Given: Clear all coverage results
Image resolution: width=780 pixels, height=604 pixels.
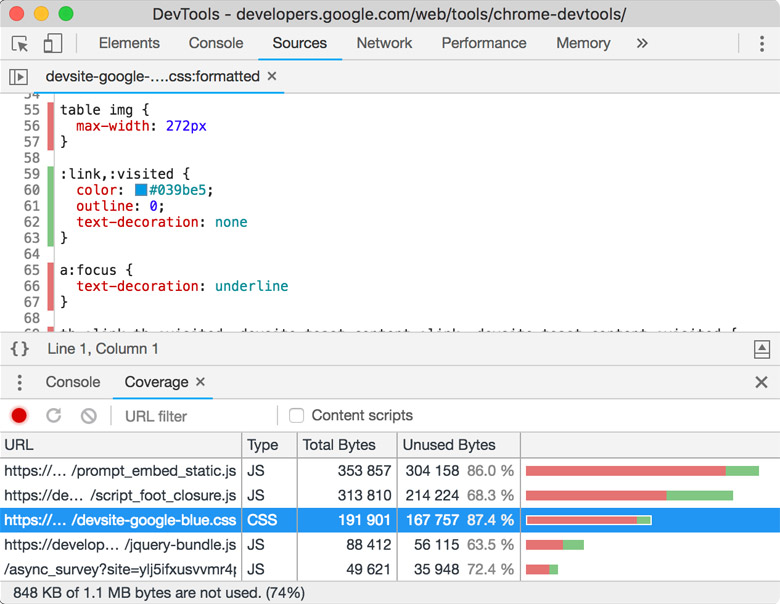Looking at the screenshot, I should (x=88, y=416).
